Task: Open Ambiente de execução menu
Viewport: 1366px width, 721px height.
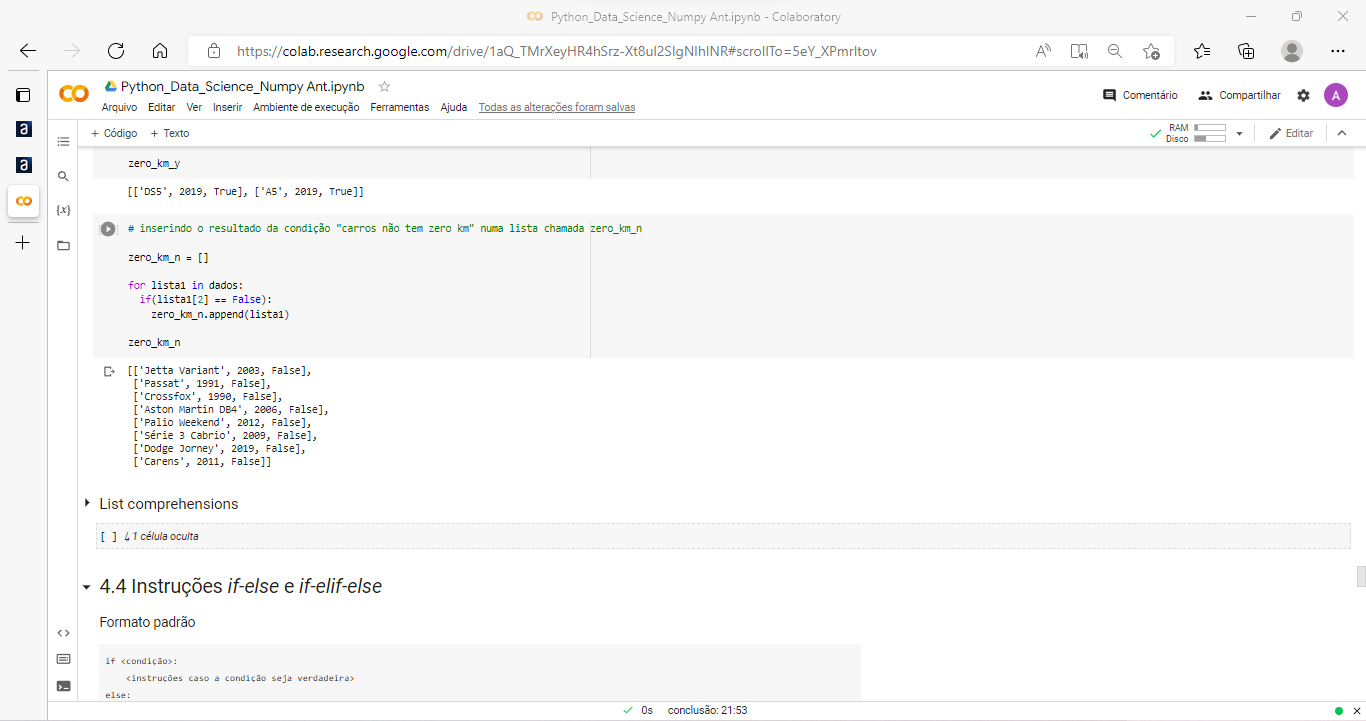Action: click(x=306, y=107)
